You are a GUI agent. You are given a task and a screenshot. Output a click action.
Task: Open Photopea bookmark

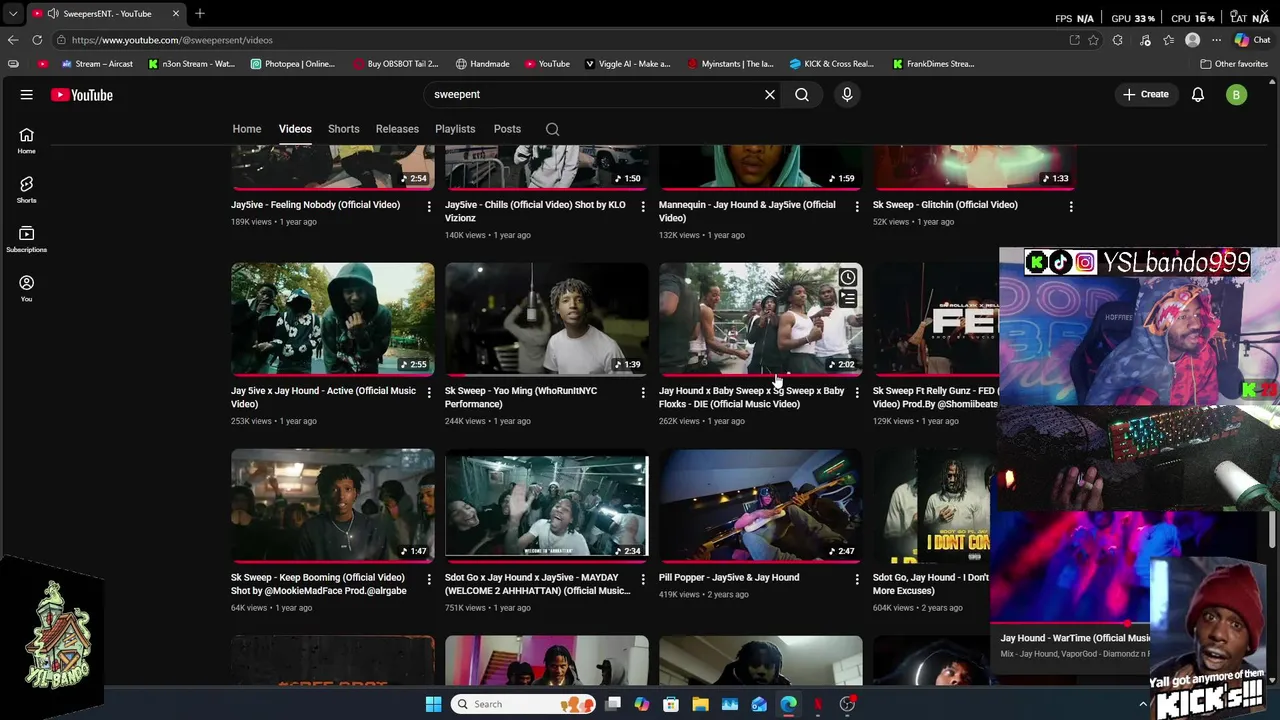tap(293, 64)
